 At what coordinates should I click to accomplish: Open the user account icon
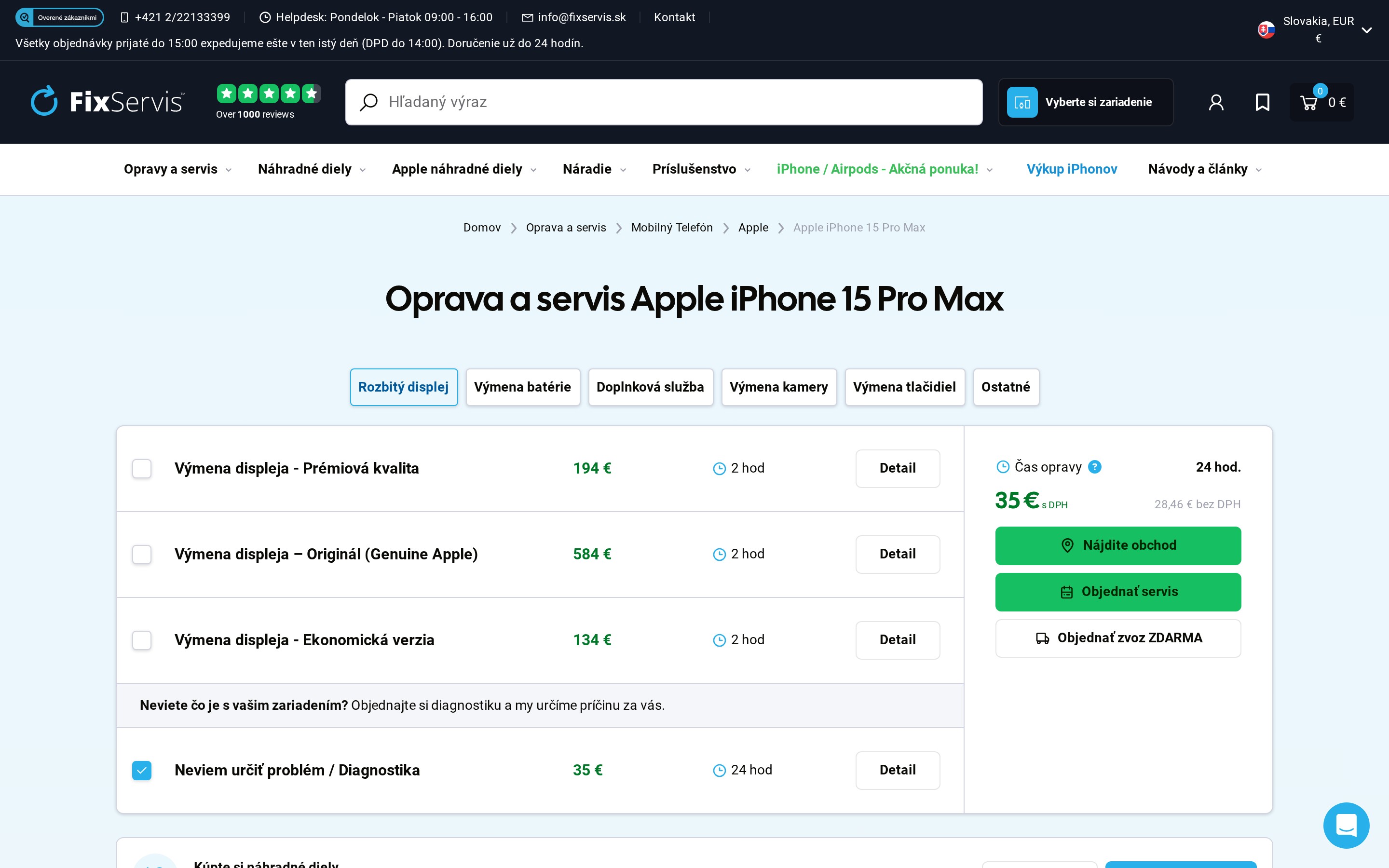click(x=1216, y=102)
